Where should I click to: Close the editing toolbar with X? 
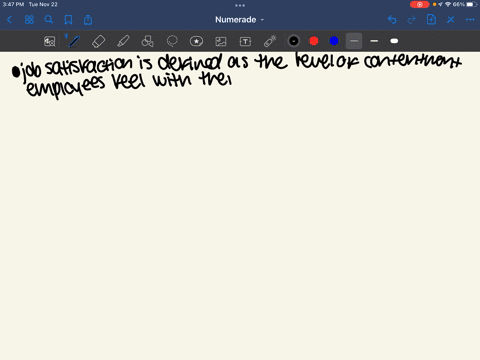[451, 20]
